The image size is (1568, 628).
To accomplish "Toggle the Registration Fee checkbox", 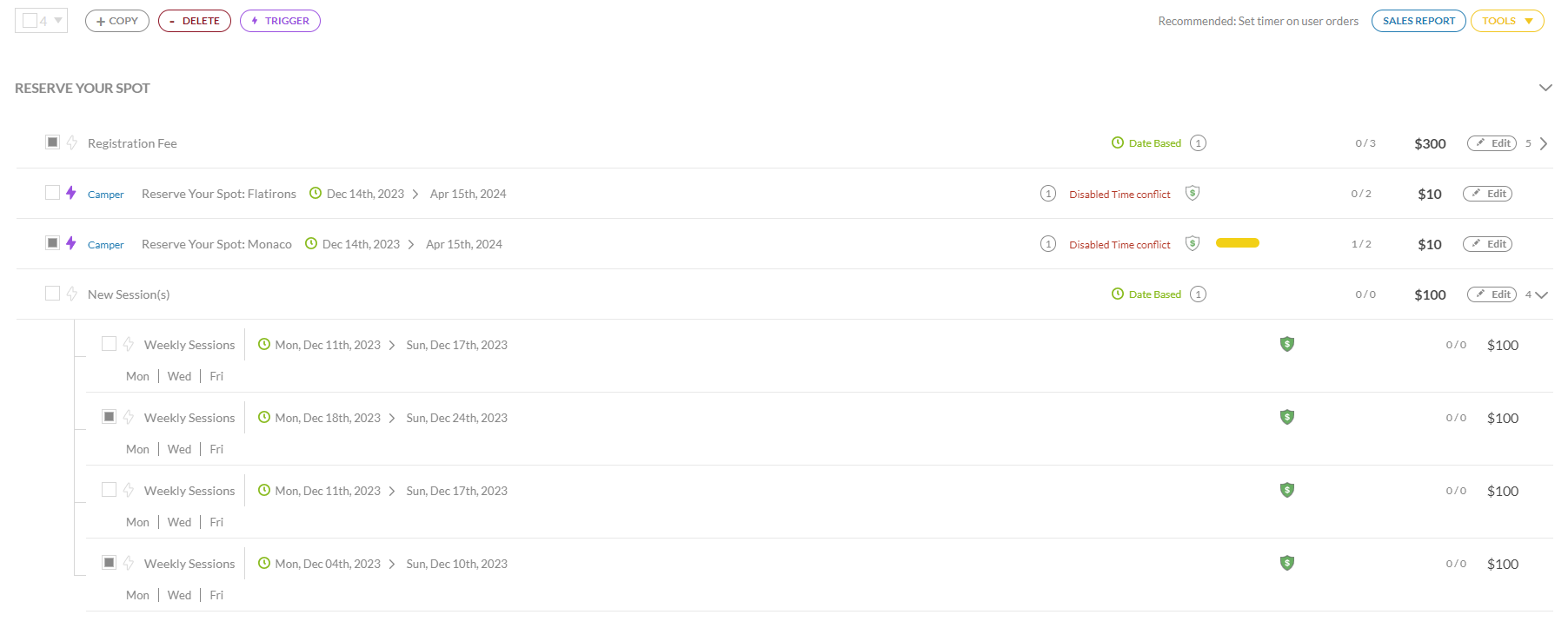I will coord(53,142).
